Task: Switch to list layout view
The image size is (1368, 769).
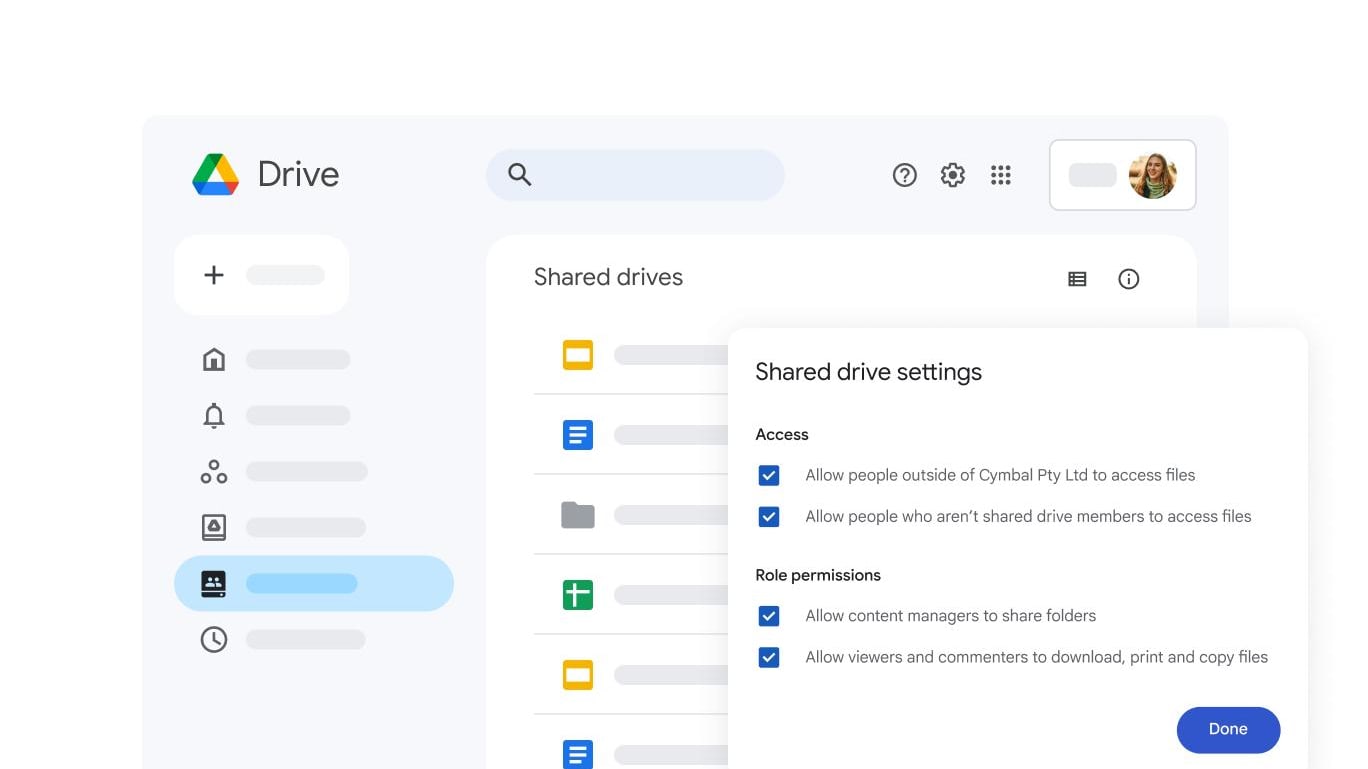Action: pyautogui.click(x=1077, y=279)
